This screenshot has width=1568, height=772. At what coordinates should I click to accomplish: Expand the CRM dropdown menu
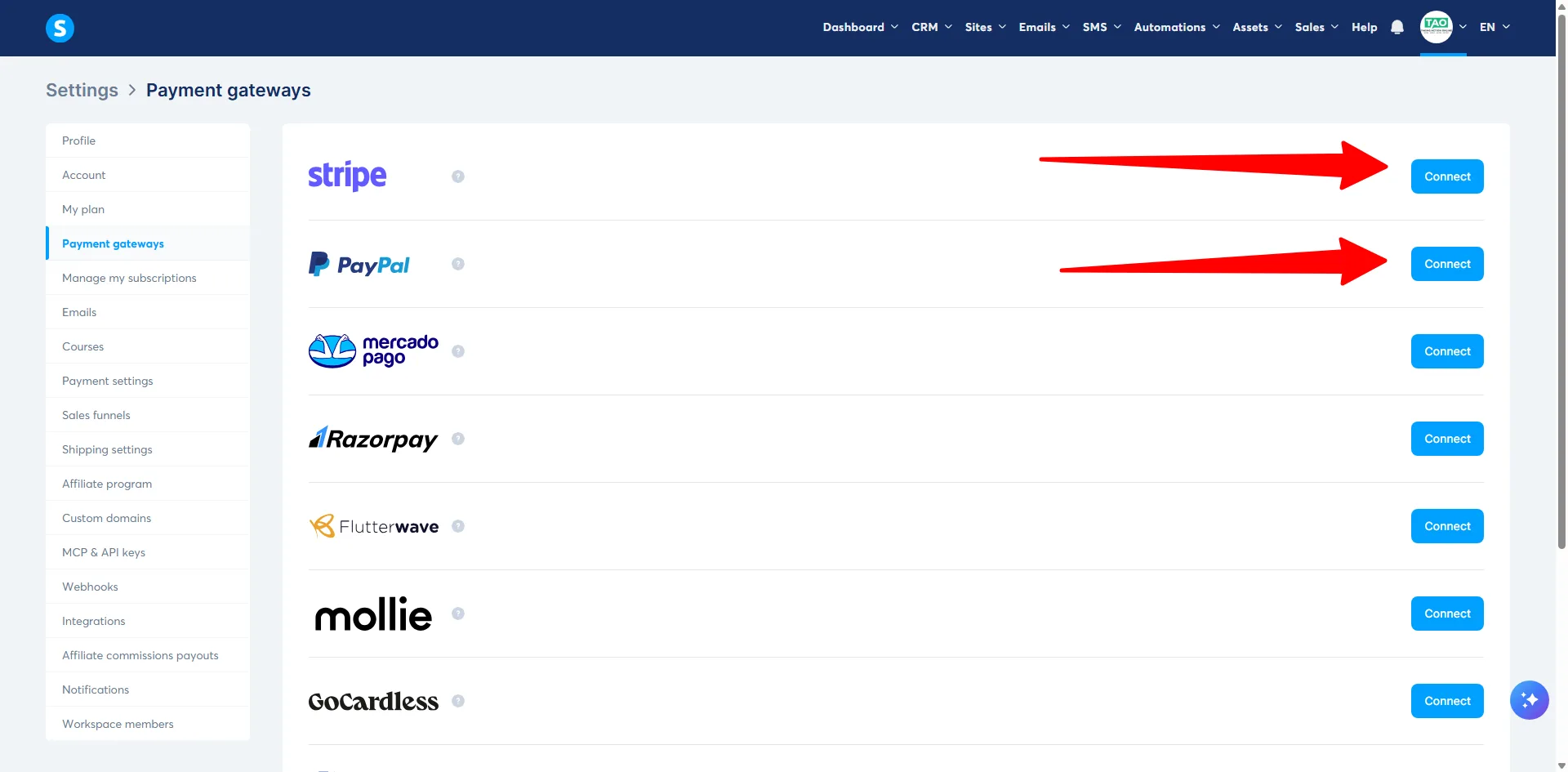(932, 27)
